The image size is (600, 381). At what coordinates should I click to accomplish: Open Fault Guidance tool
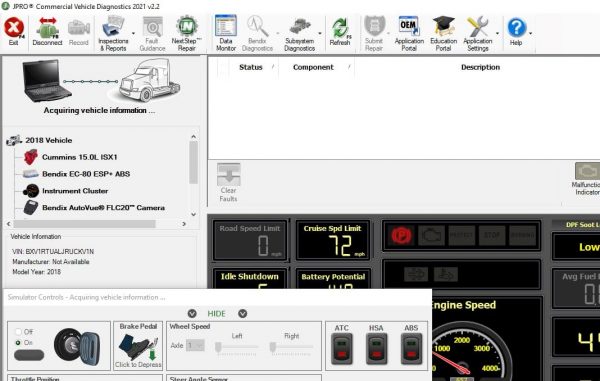(x=152, y=34)
